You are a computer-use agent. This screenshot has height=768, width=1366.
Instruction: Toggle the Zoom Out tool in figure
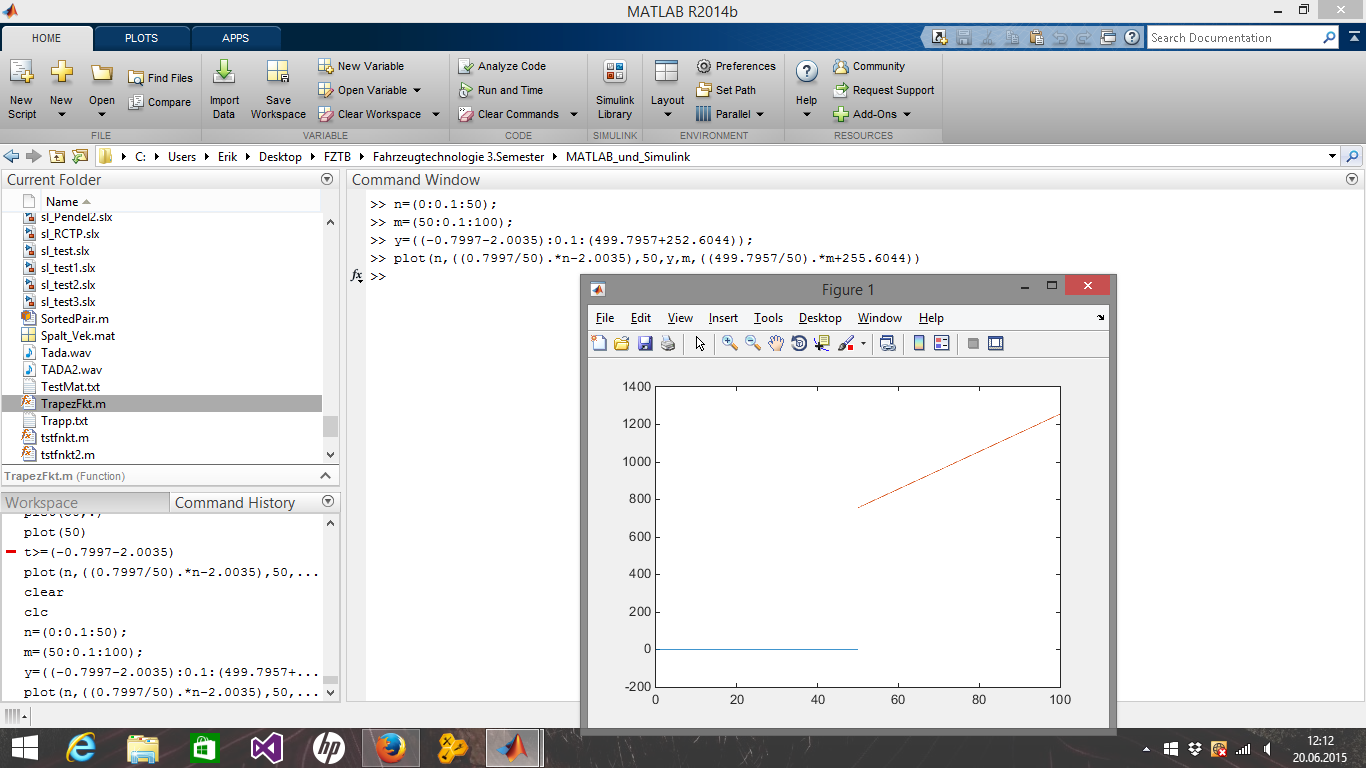click(x=753, y=344)
